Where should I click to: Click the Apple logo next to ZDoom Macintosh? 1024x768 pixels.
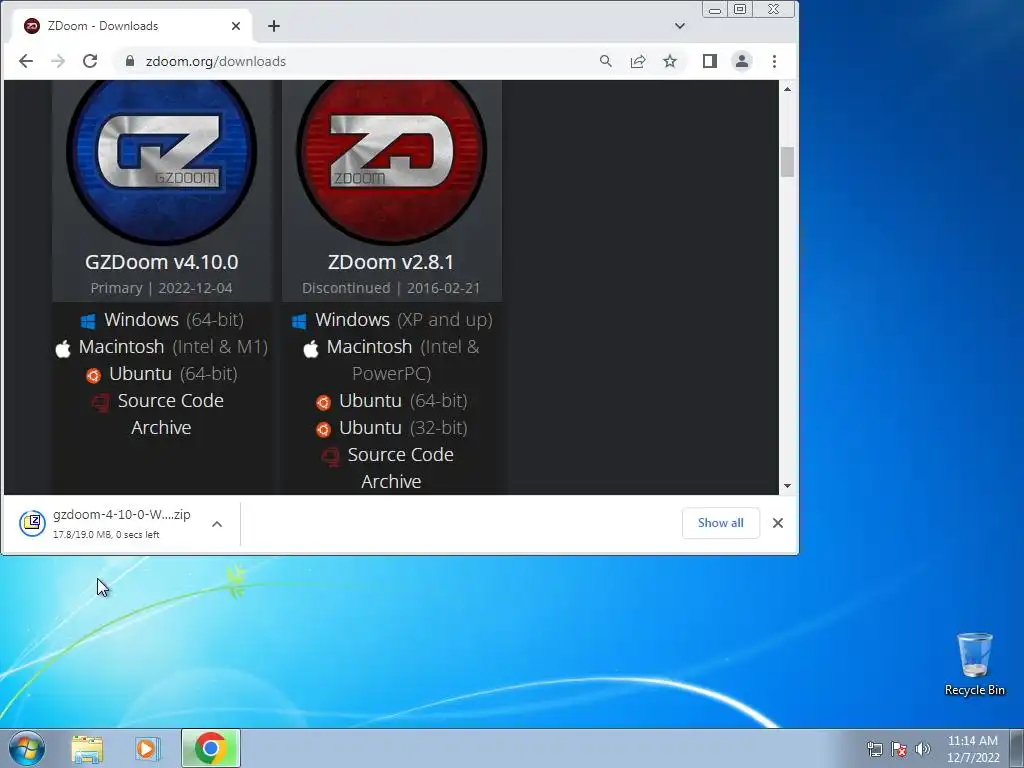tap(311, 349)
